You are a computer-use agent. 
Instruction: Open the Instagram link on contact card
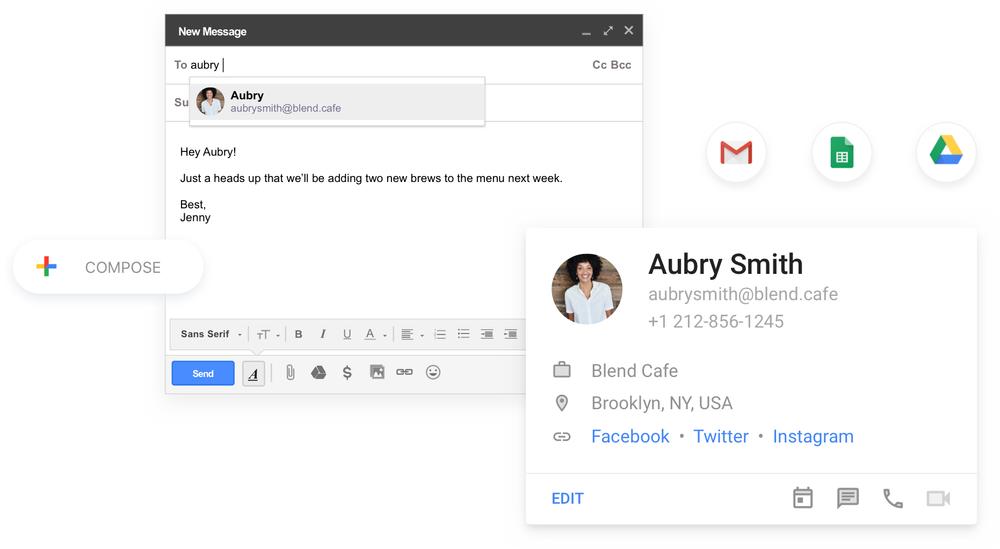tap(813, 436)
